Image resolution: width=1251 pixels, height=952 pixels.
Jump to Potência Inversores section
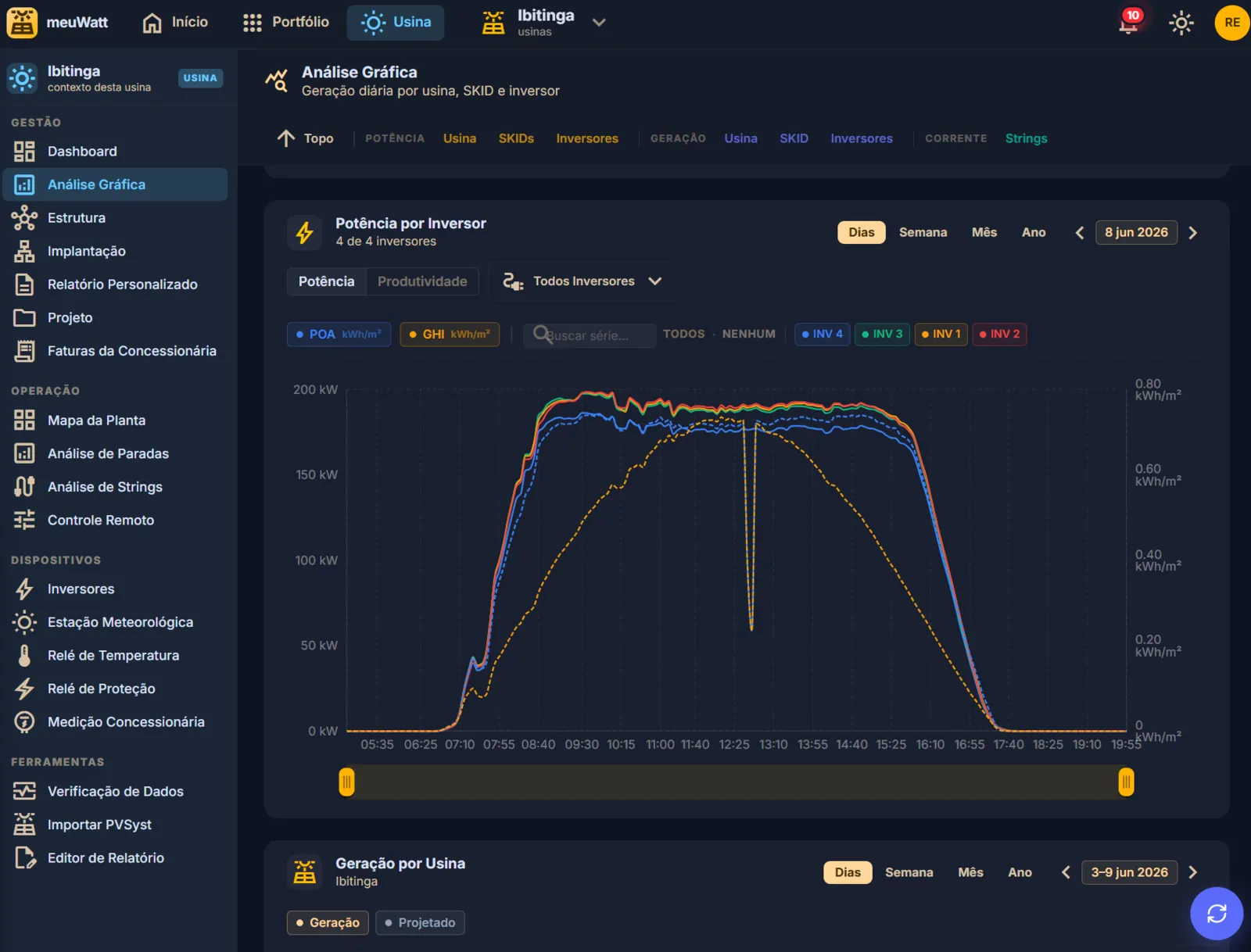pyautogui.click(x=586, y=138)
